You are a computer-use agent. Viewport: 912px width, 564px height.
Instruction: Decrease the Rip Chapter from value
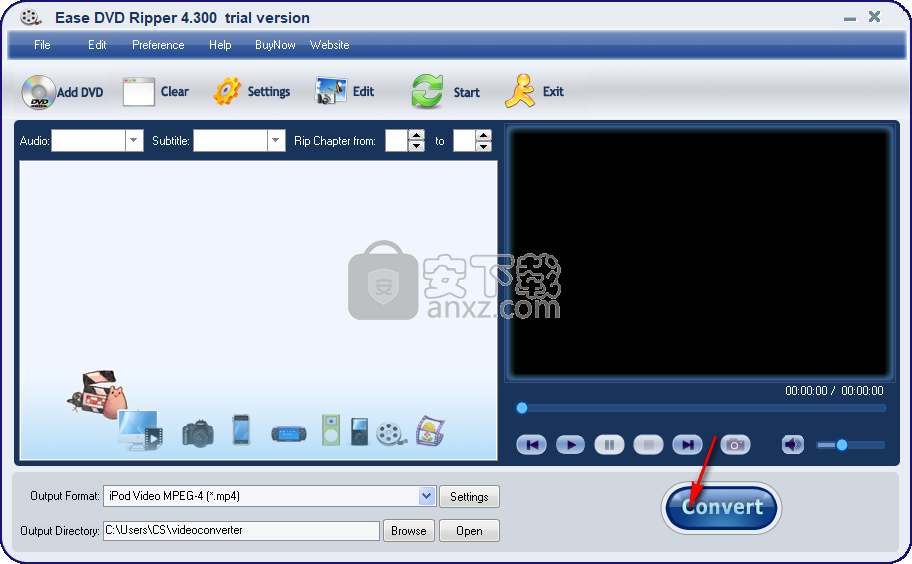[x=416, y=146]
